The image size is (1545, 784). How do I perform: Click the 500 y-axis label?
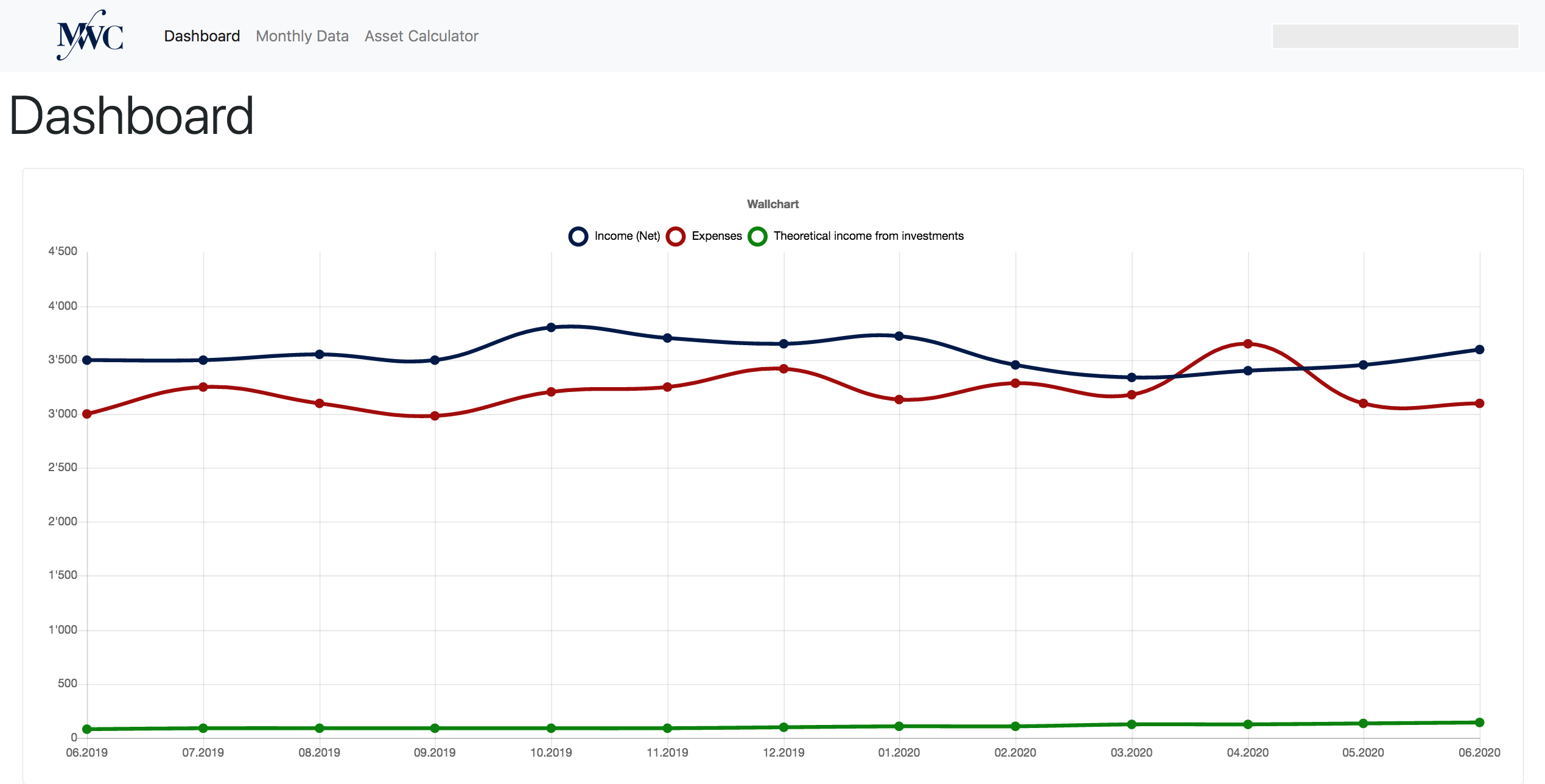click(x=68, y=684)
